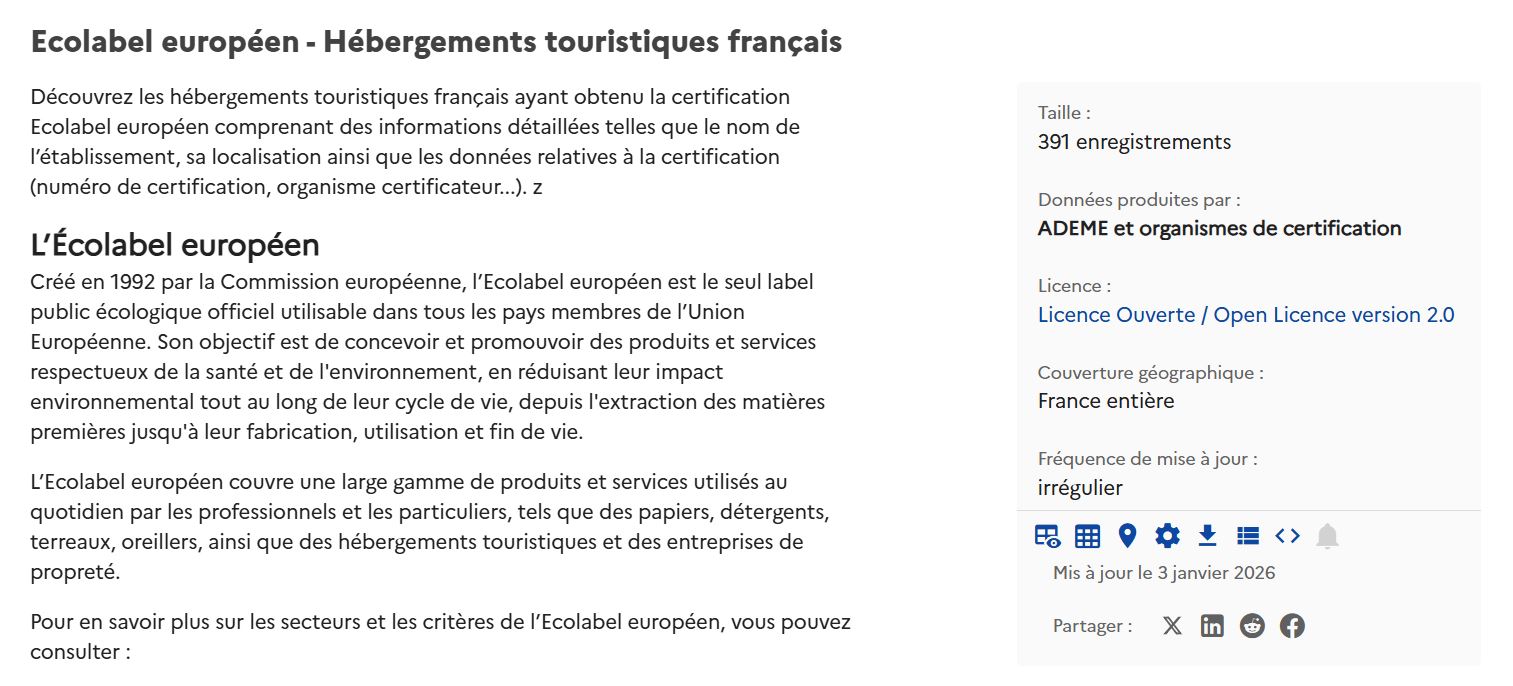Screen dimensions: 1513x686
Task: Click the "391 enregistrements" size value
Action: pos(1134,142)
